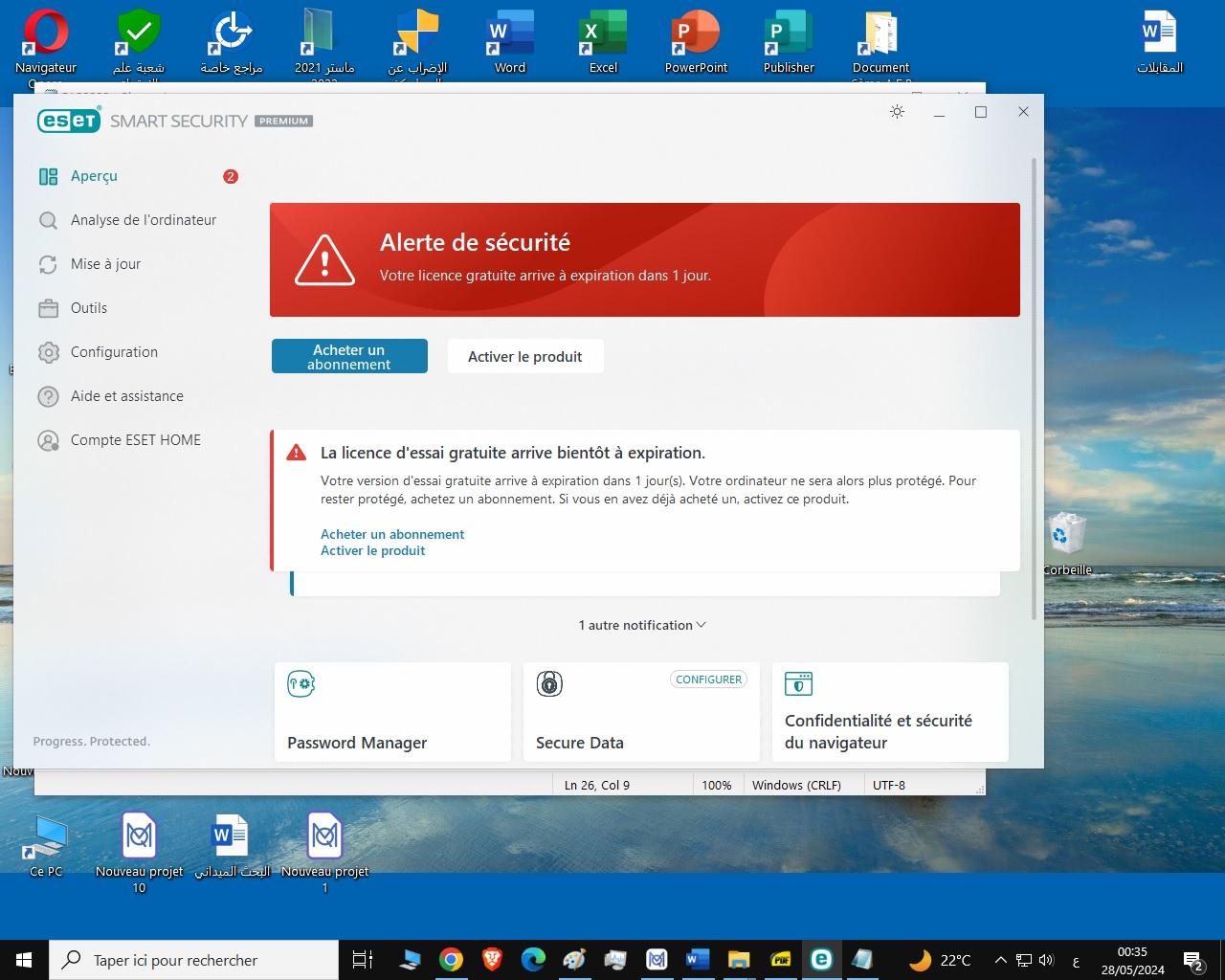The image size is (1225, 980).
Task: Click CONFIGURER on Secure Data card
Action: point(708,679)
